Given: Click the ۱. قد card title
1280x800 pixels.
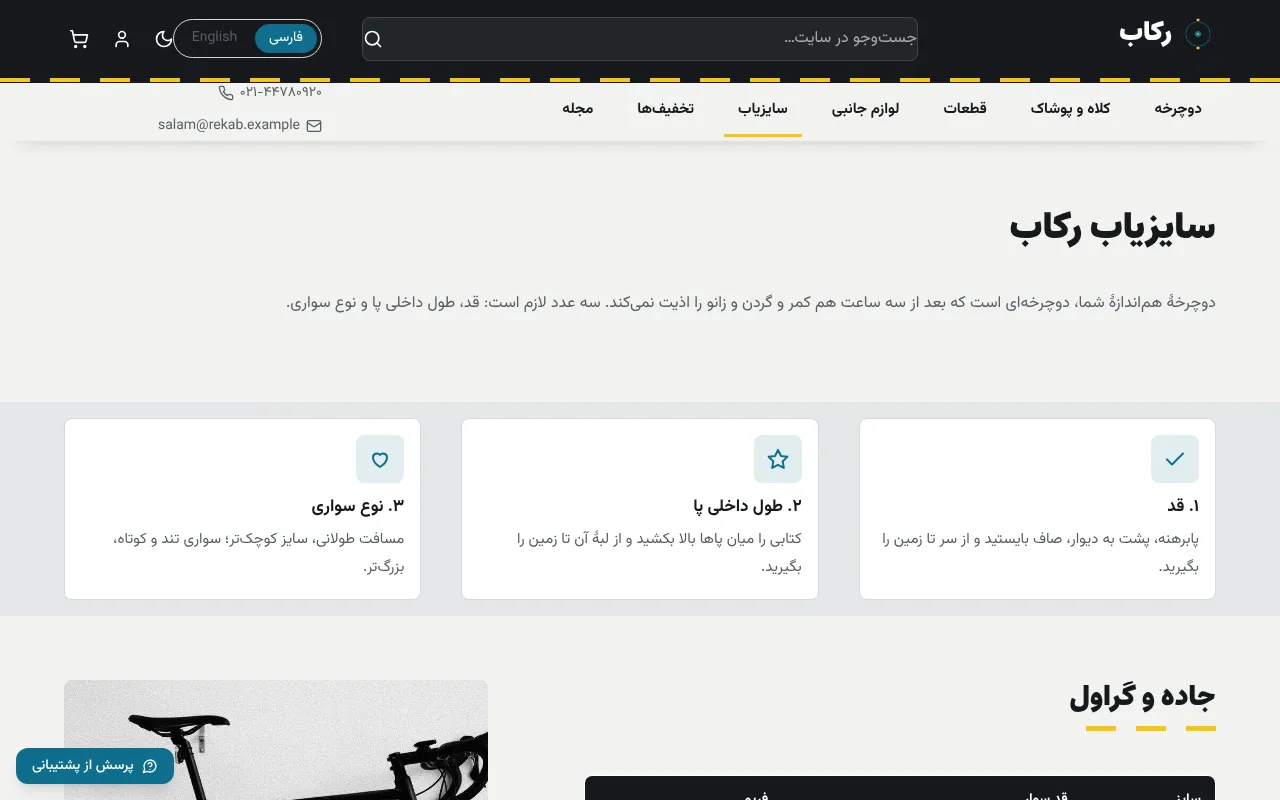Looking at the screenshot, I should pyautogui.click(x=1183, y=506).
